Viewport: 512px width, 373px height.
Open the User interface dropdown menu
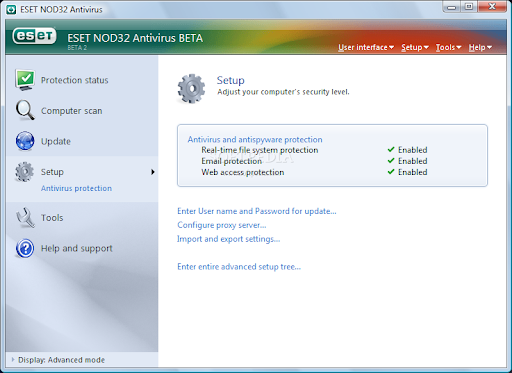coord(366,47)
